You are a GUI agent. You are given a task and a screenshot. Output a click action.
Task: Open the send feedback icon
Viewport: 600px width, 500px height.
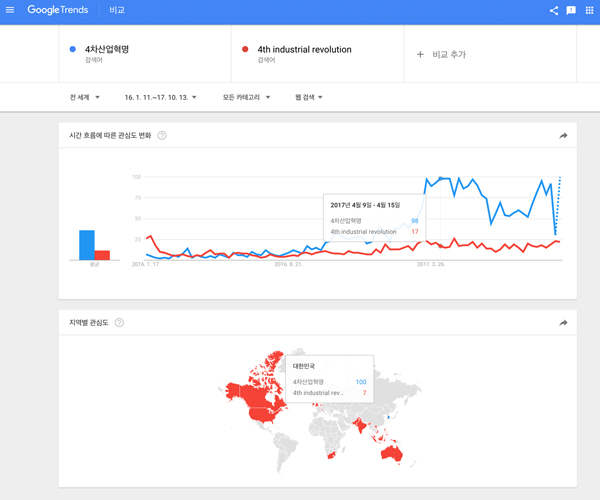click(x=571, y=10)
